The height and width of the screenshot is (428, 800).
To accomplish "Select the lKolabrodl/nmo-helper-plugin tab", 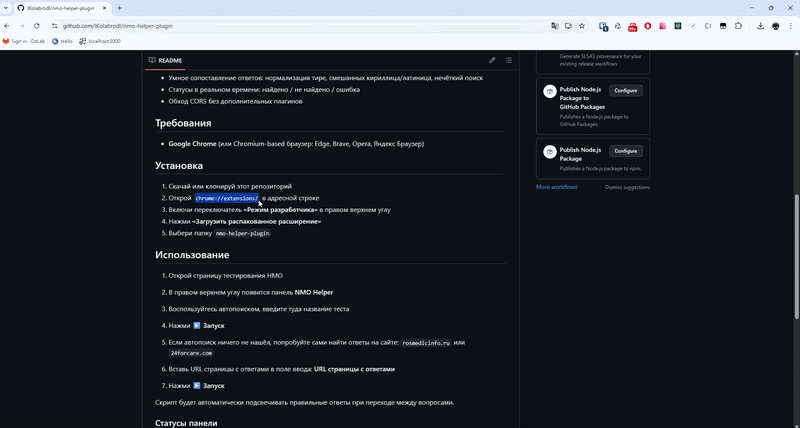I will click(x=63, y=9).
